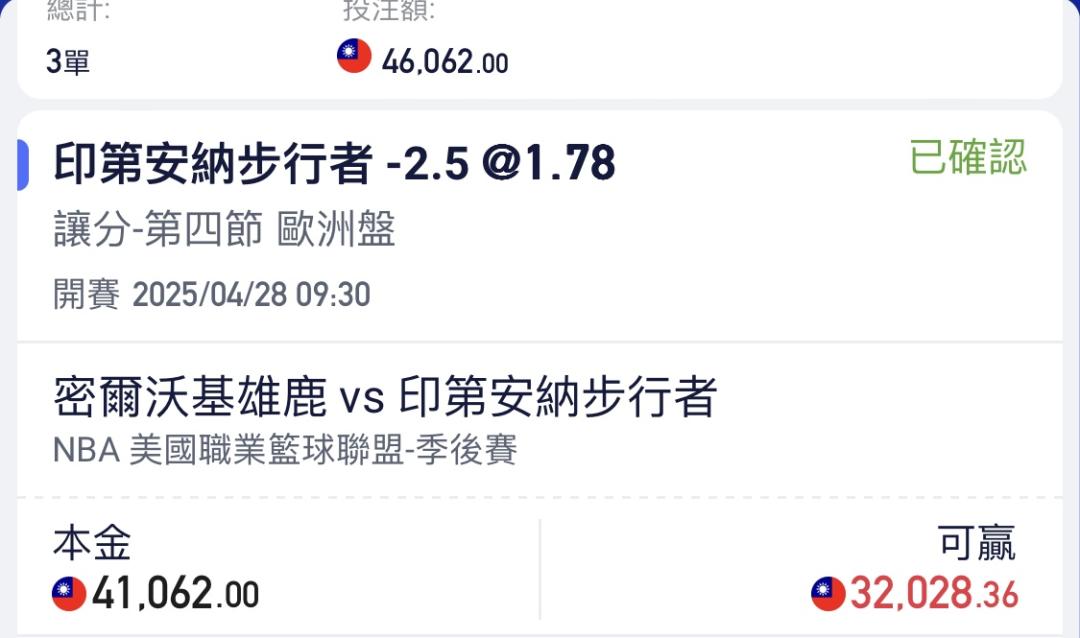This screenshot has width=1080, height=638.
Task: Select the 讓分-第四節 歐洲盤 bet type text
Action: coord(225,229)
